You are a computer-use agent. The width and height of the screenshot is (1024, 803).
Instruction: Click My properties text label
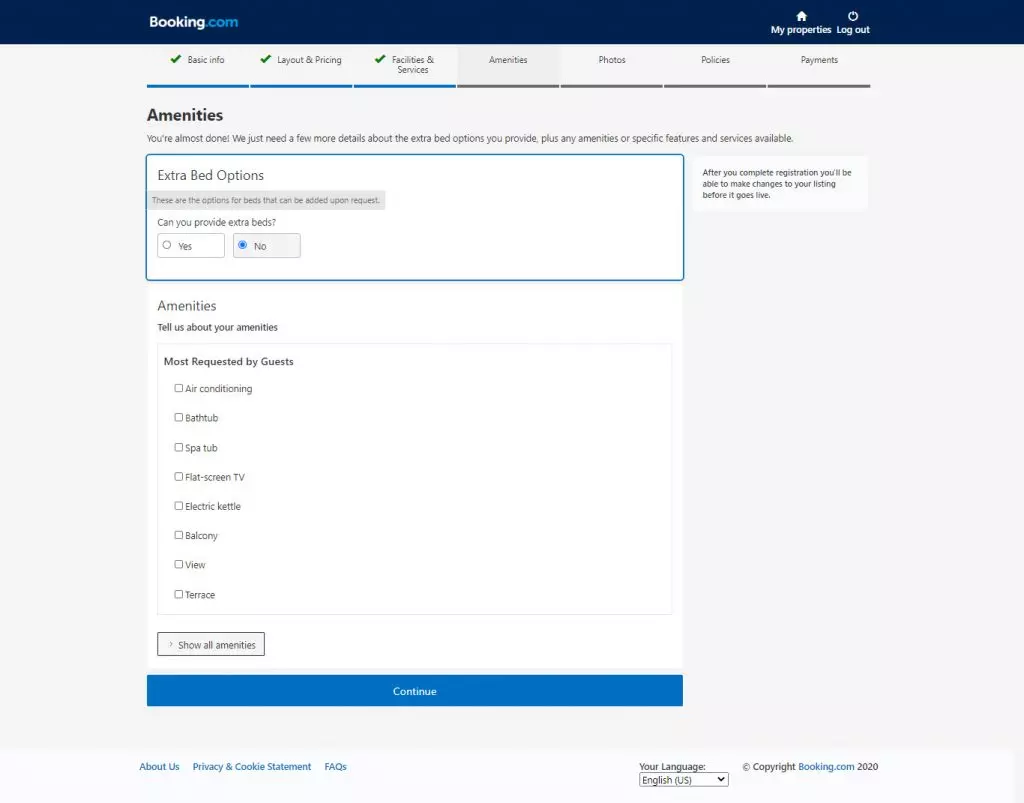(x=801, y=30)
